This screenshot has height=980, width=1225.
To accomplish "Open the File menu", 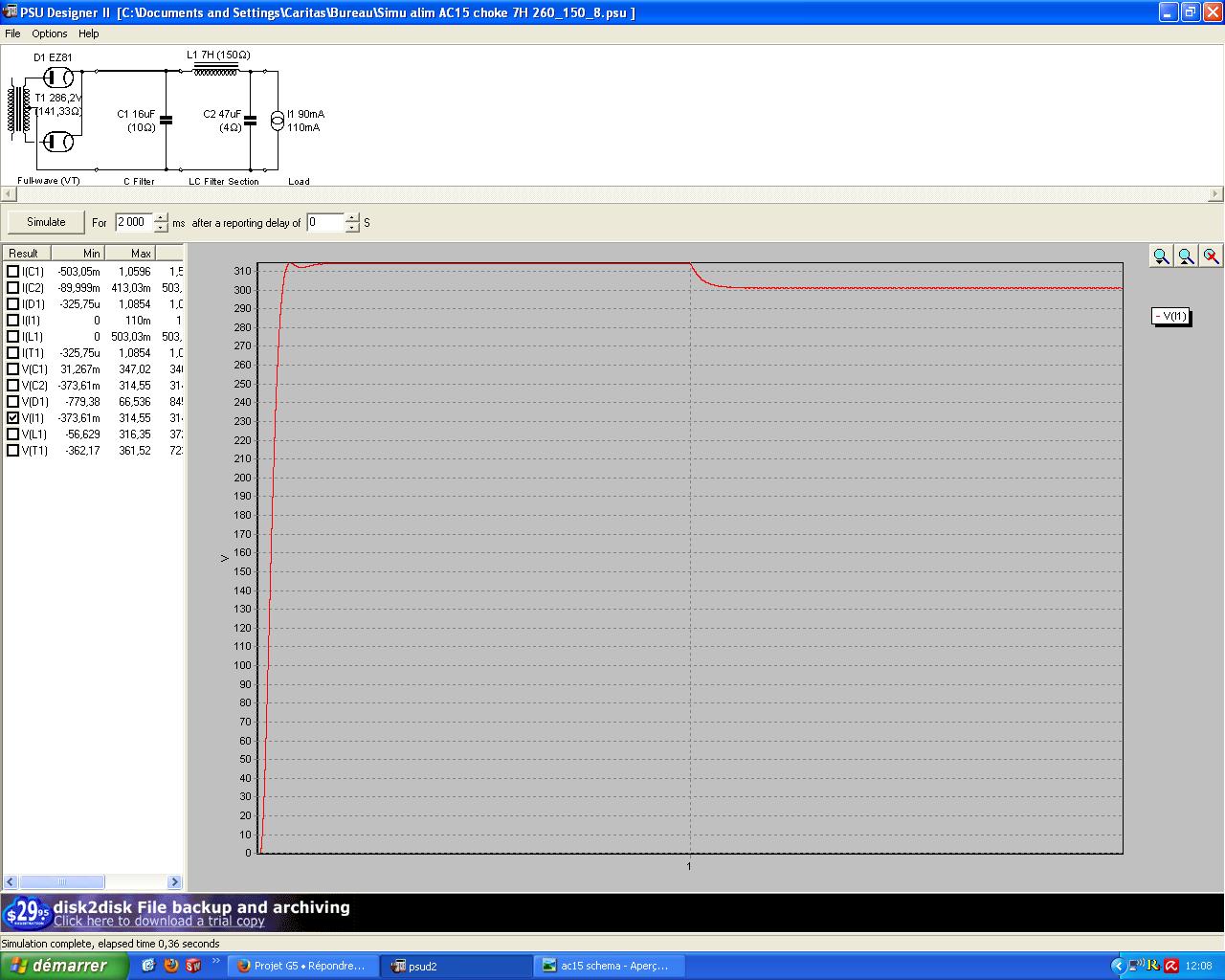I will (12, 33).
